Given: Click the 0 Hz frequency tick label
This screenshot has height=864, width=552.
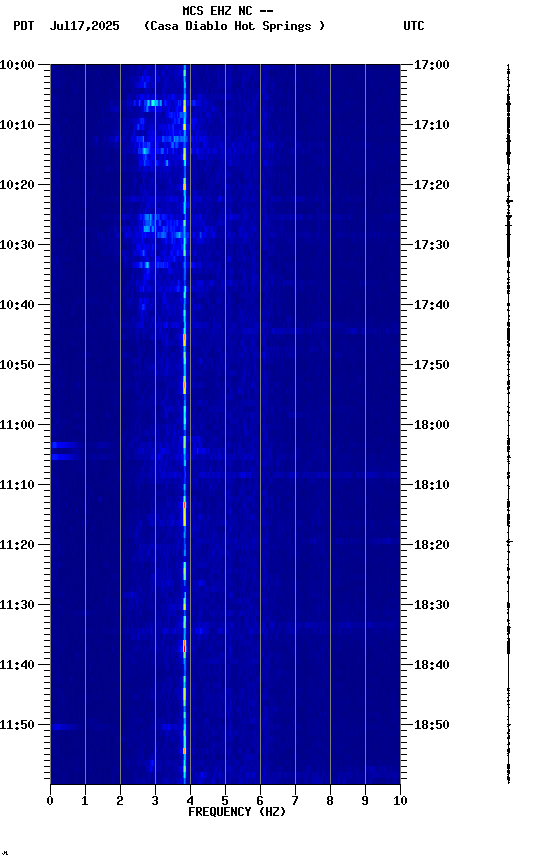Looking at the screenshot, I should point(50,801).
